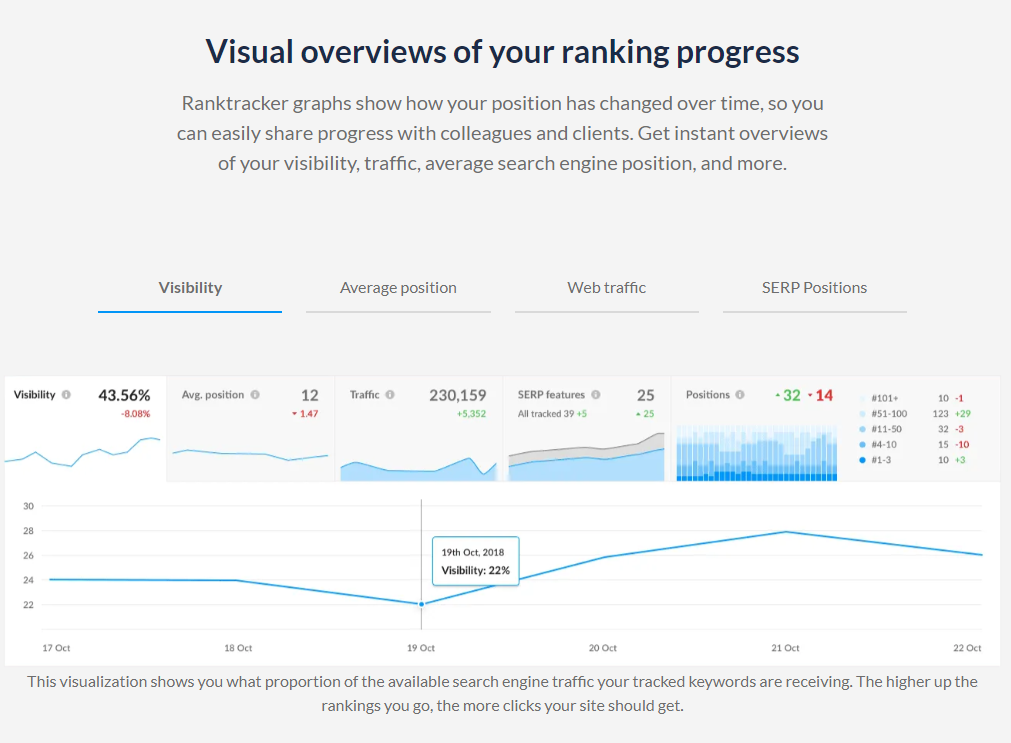Click the +5,352 traffic change
The width and height of the screenshot is (1011, 743).
[471, 414]
